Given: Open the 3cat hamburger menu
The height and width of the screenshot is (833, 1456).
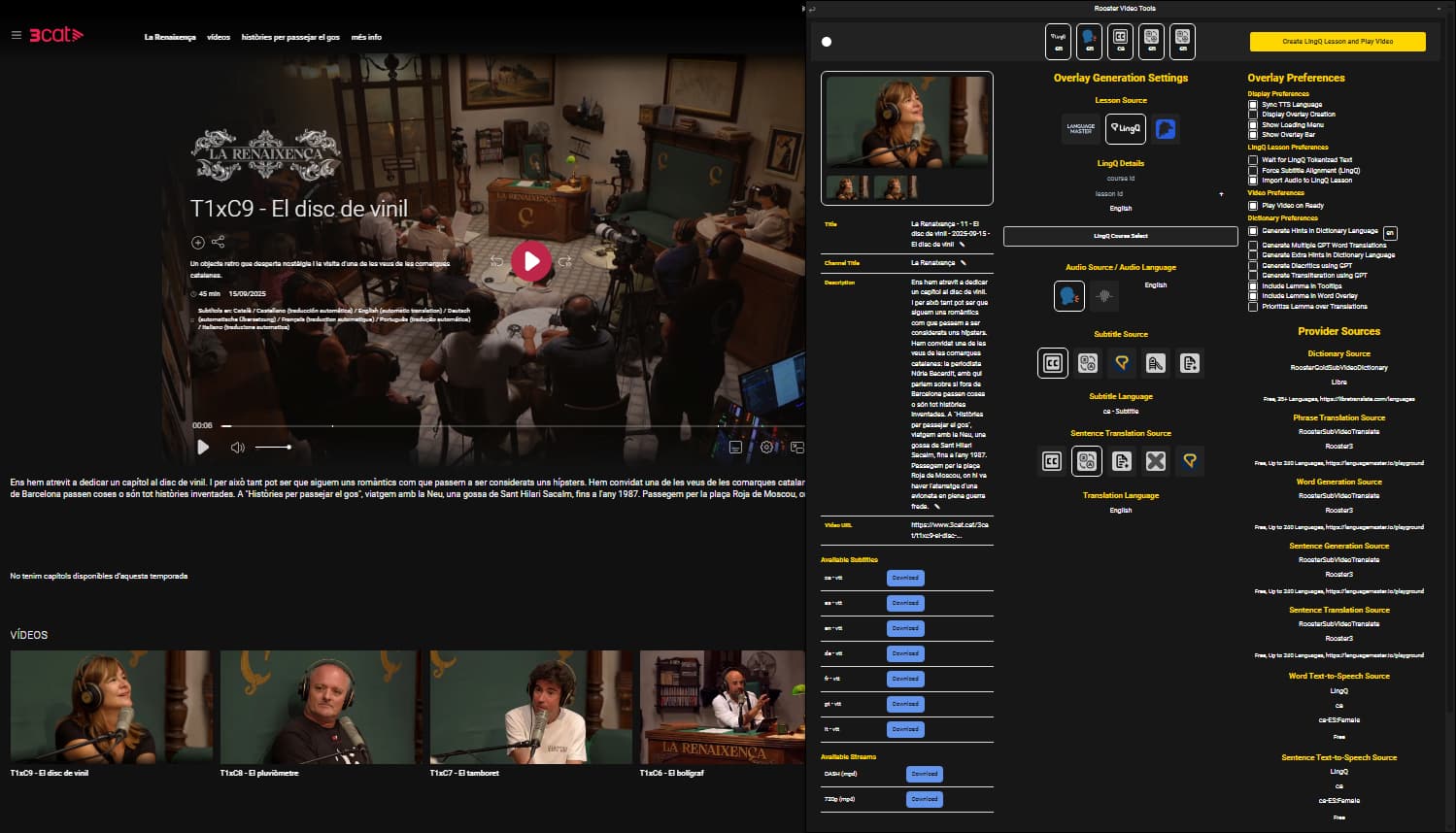Looking at the screenshot, I should click(x=16, y=35).
